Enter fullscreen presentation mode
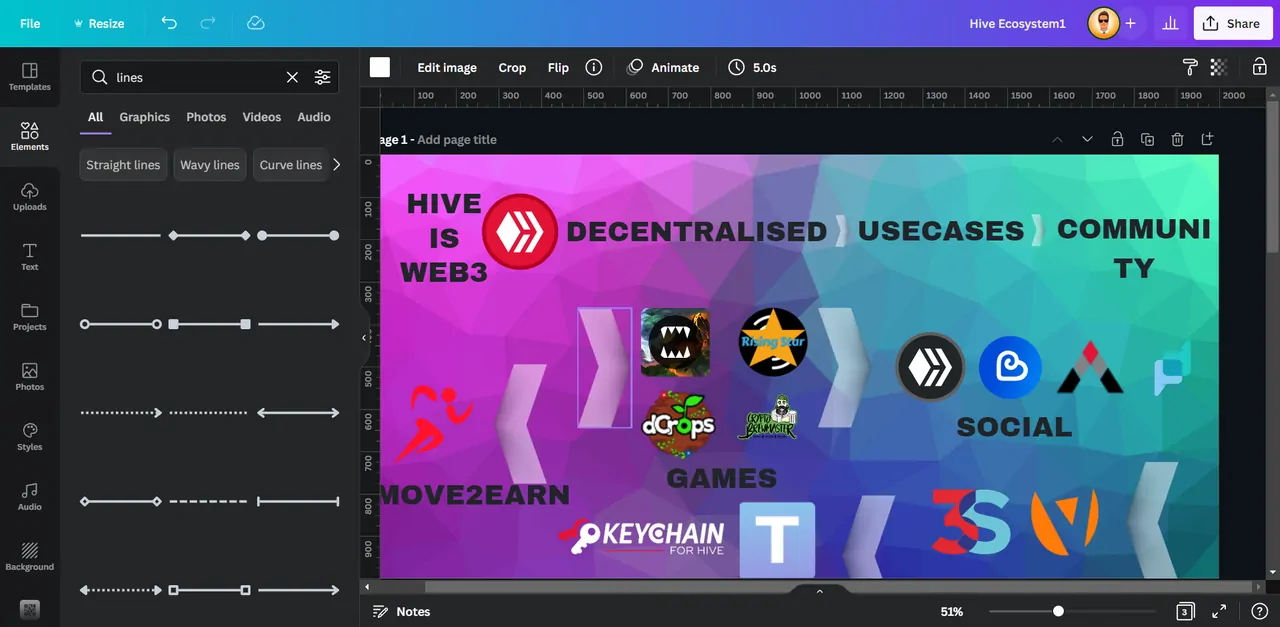The image size is (1280, 627). click(x=1219, y=611)
